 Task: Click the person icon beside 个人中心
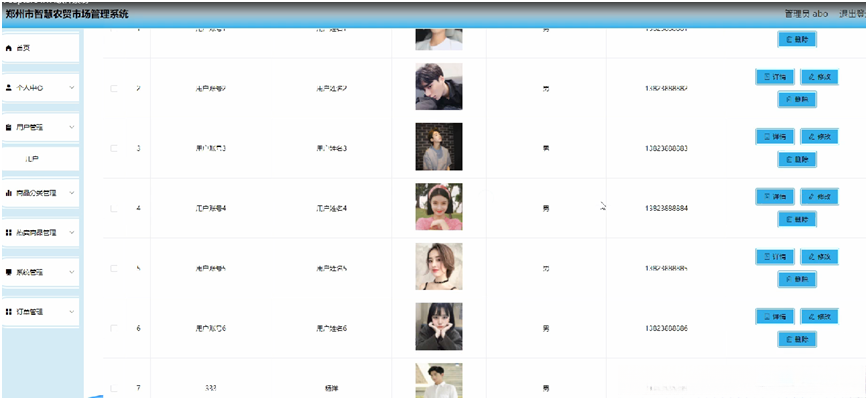point(8,88)
